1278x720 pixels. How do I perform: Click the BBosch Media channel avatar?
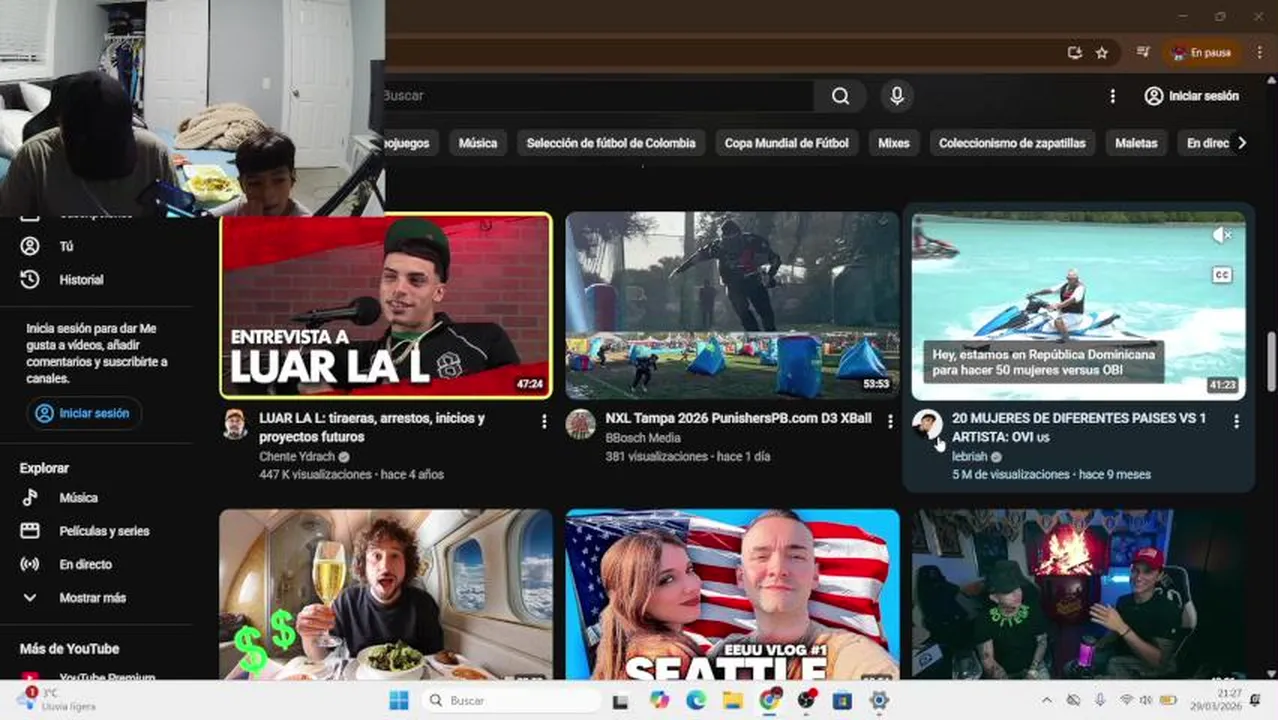point(581,424)
